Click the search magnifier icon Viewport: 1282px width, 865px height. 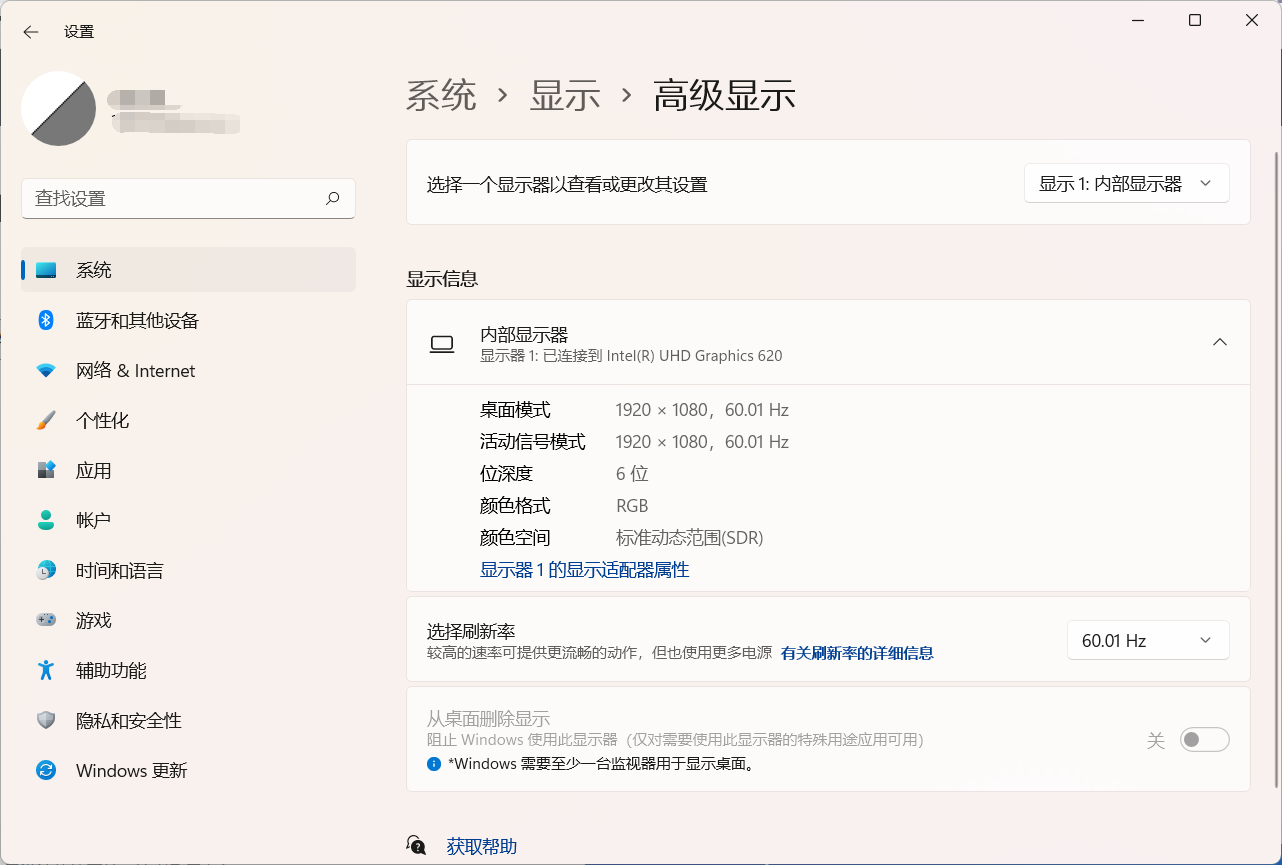point(333,198)
